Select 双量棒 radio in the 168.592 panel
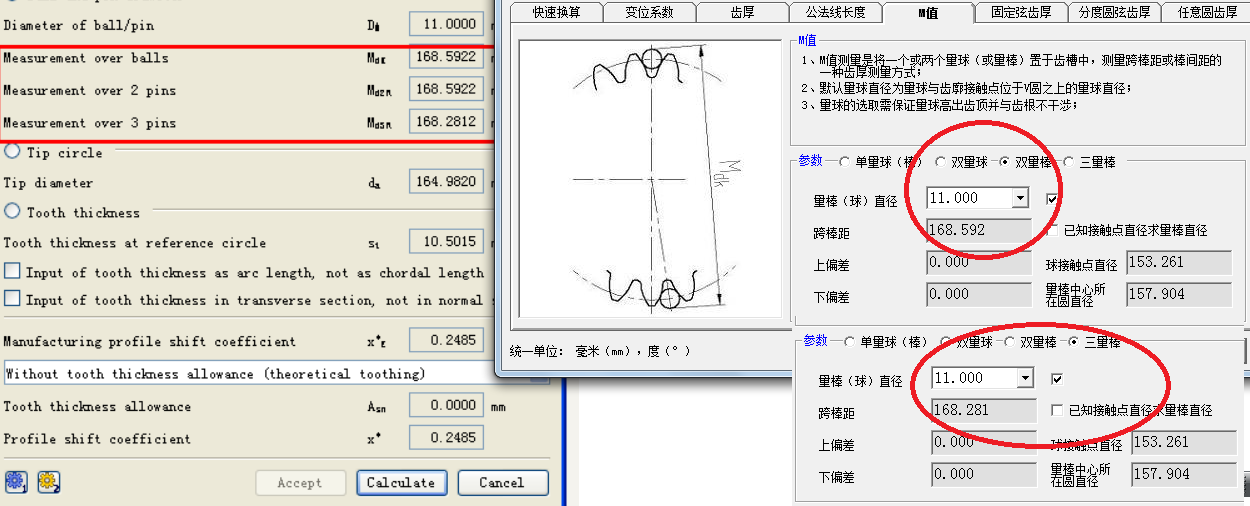1250x506 pixels. click(x=1005, y=162)
